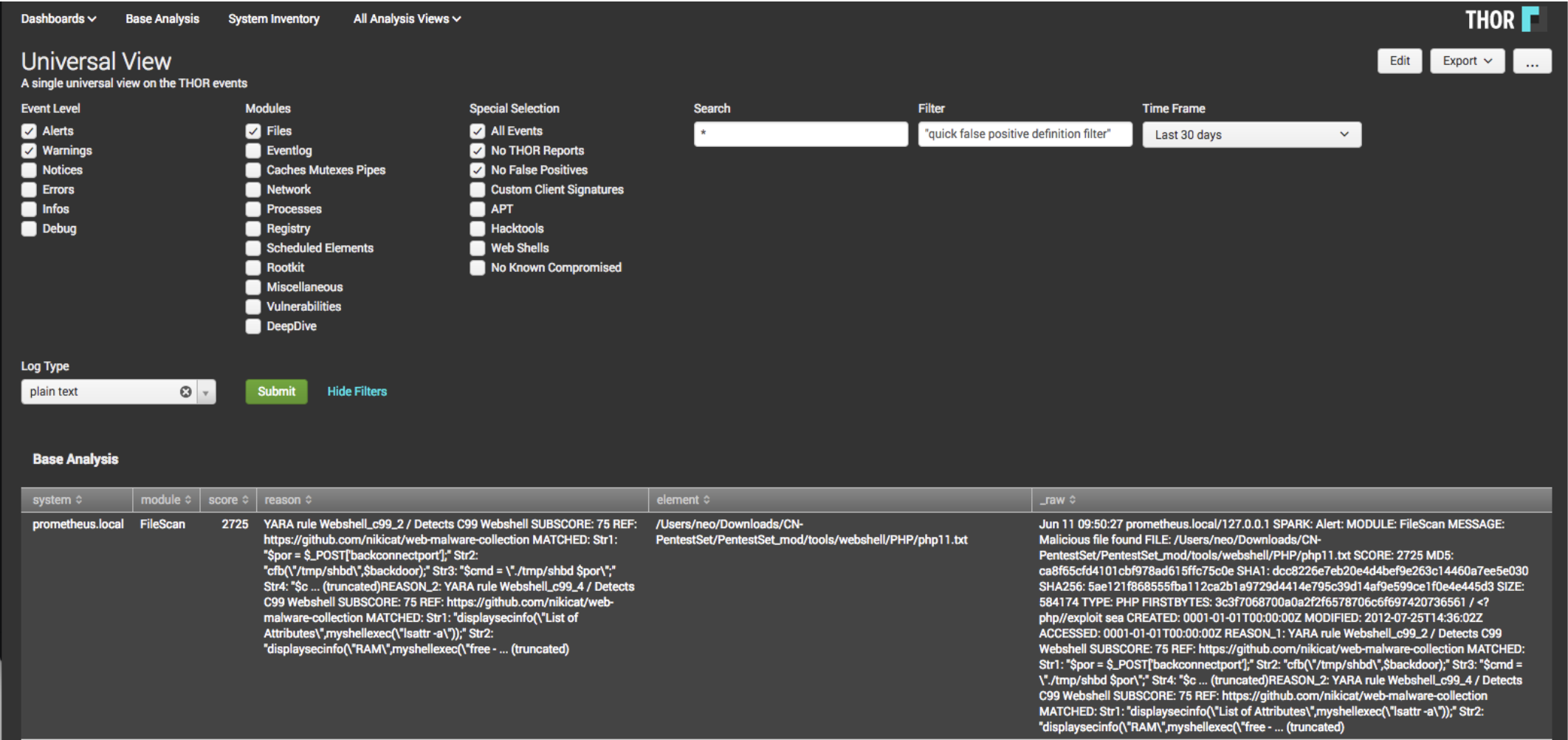Check the Caches Mutexes Pipes module
Image resolution: width=1568 pixels, height=740 pixels.
click(253, 170)
